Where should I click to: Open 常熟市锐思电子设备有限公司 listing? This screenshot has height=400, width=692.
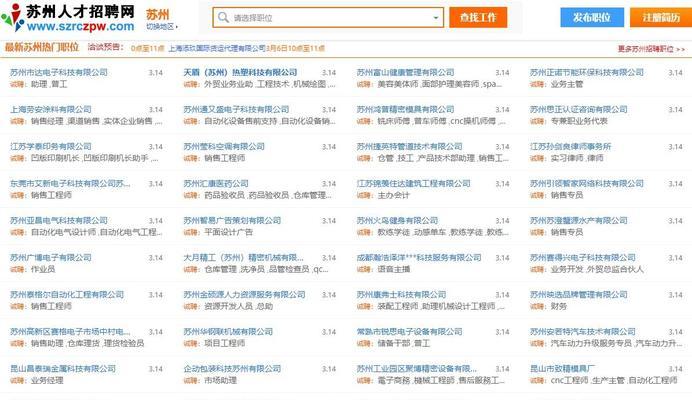(x=409, y=332)
